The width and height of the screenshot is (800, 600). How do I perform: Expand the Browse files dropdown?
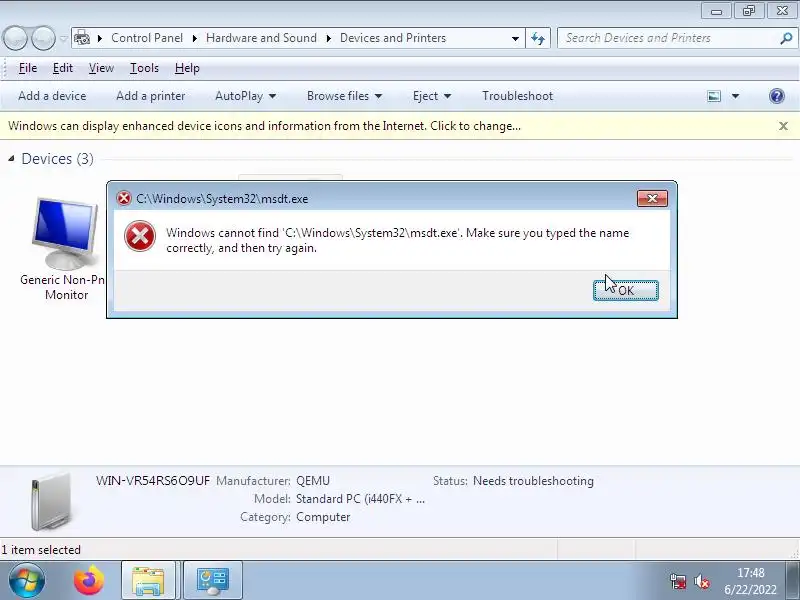coord(344,96)
